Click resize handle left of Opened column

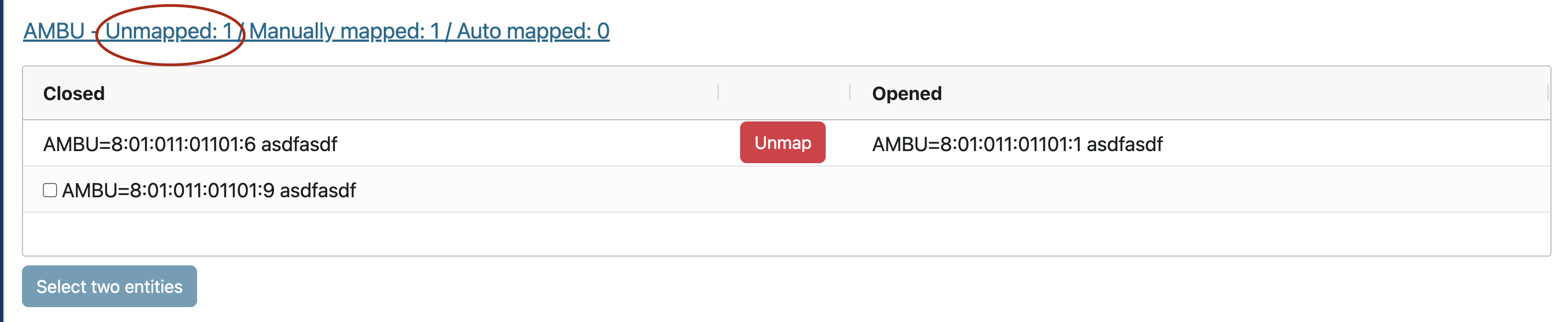850,93
